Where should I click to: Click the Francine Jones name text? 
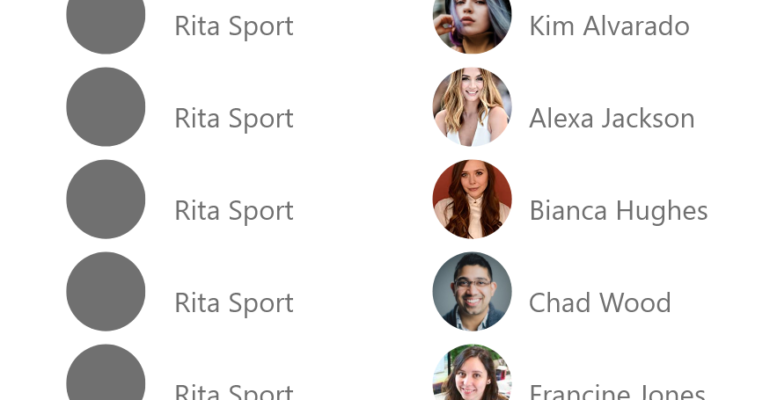[617, 392]
